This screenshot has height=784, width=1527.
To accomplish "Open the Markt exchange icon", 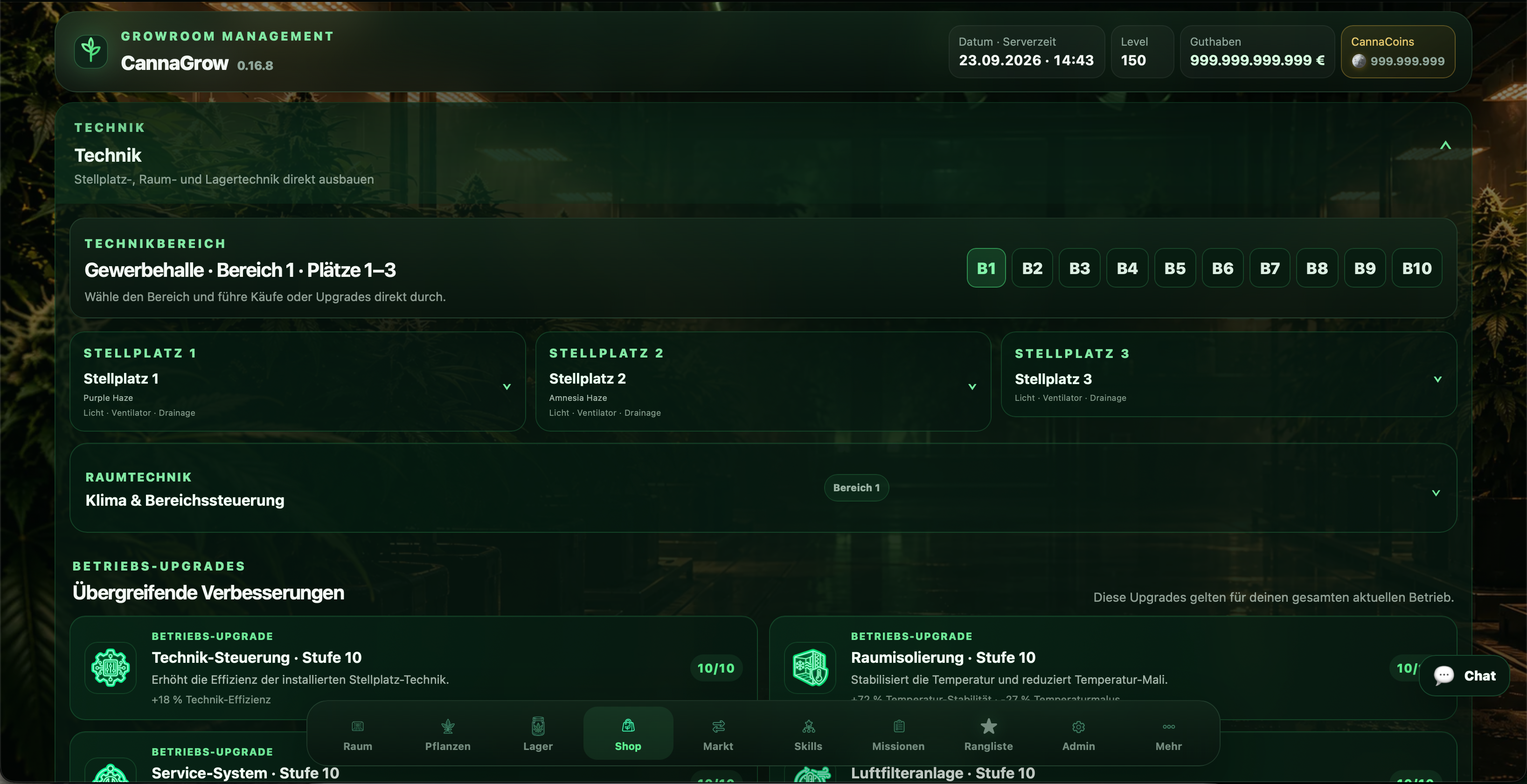I will click(x=718, y=726).
